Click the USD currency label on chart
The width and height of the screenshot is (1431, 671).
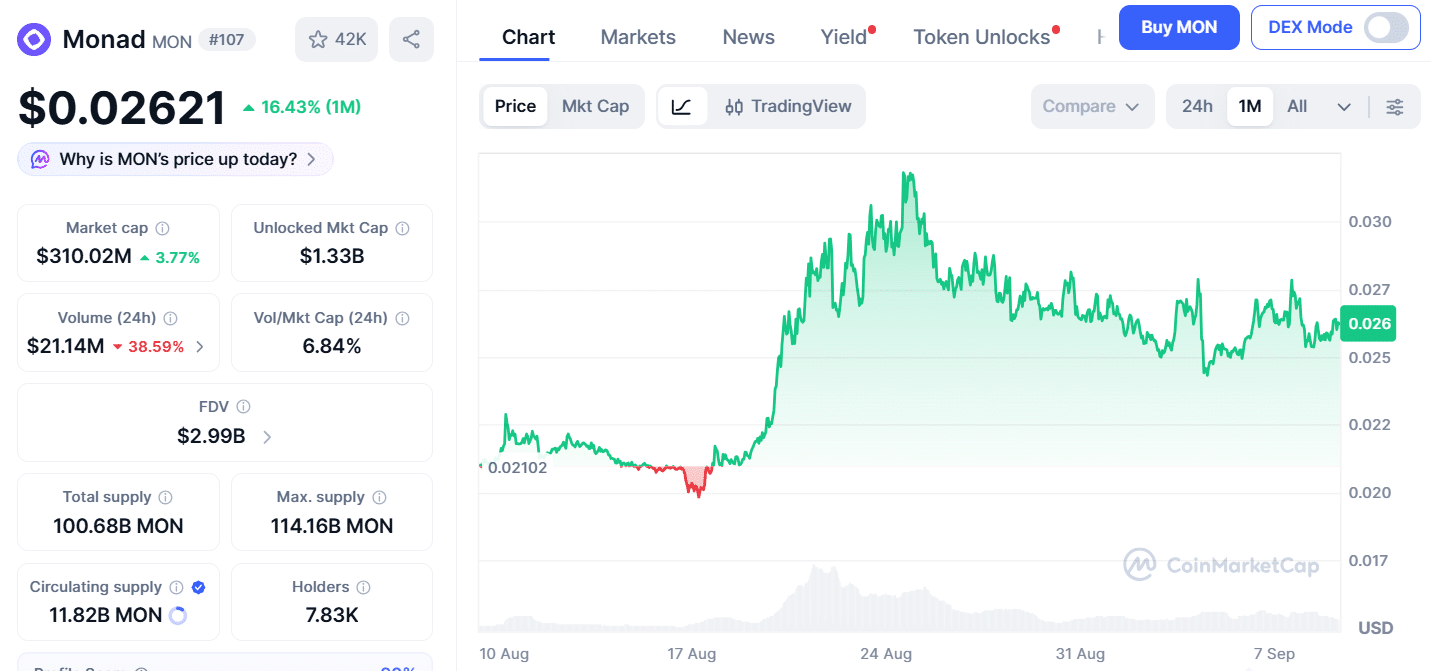pyautogui.click(x=1376, y=629)
